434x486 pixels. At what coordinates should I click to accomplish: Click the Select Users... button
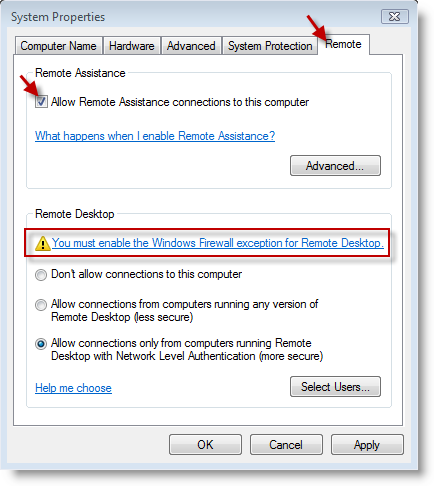coord(335,387)
